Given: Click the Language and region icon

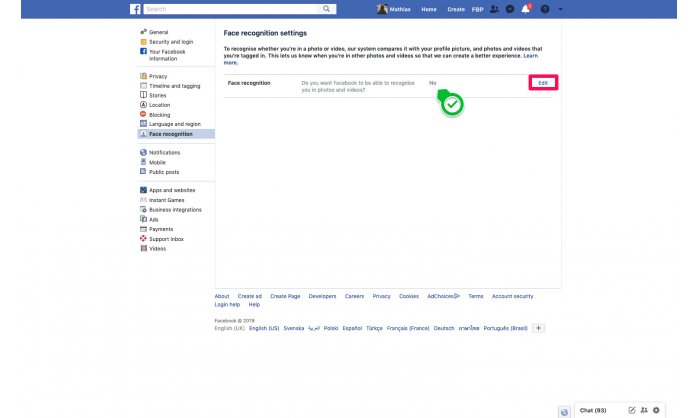Looking at the screenshot, I should (143, 124).
